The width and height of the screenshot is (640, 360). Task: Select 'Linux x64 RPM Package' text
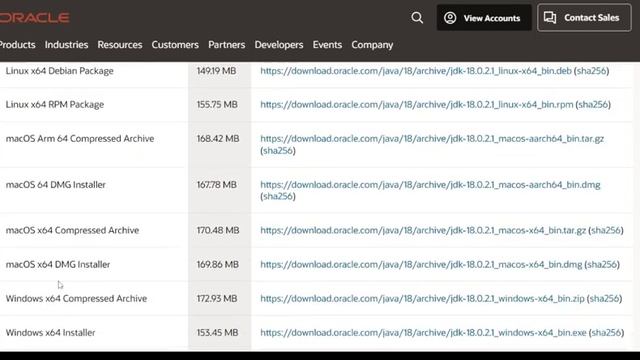(55, 104)
